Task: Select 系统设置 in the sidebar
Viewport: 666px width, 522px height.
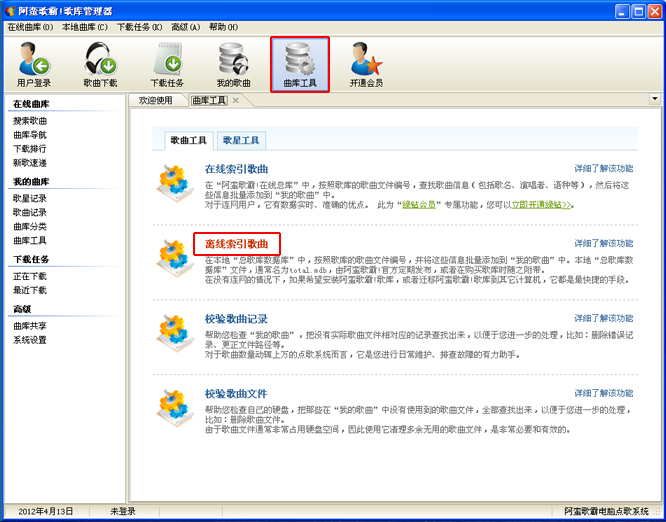Action: [30, 340]
